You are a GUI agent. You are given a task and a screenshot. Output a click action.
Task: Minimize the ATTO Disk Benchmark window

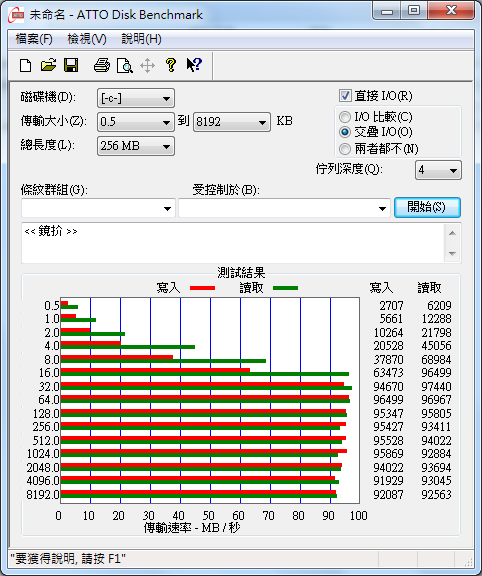tap(387, 11)
